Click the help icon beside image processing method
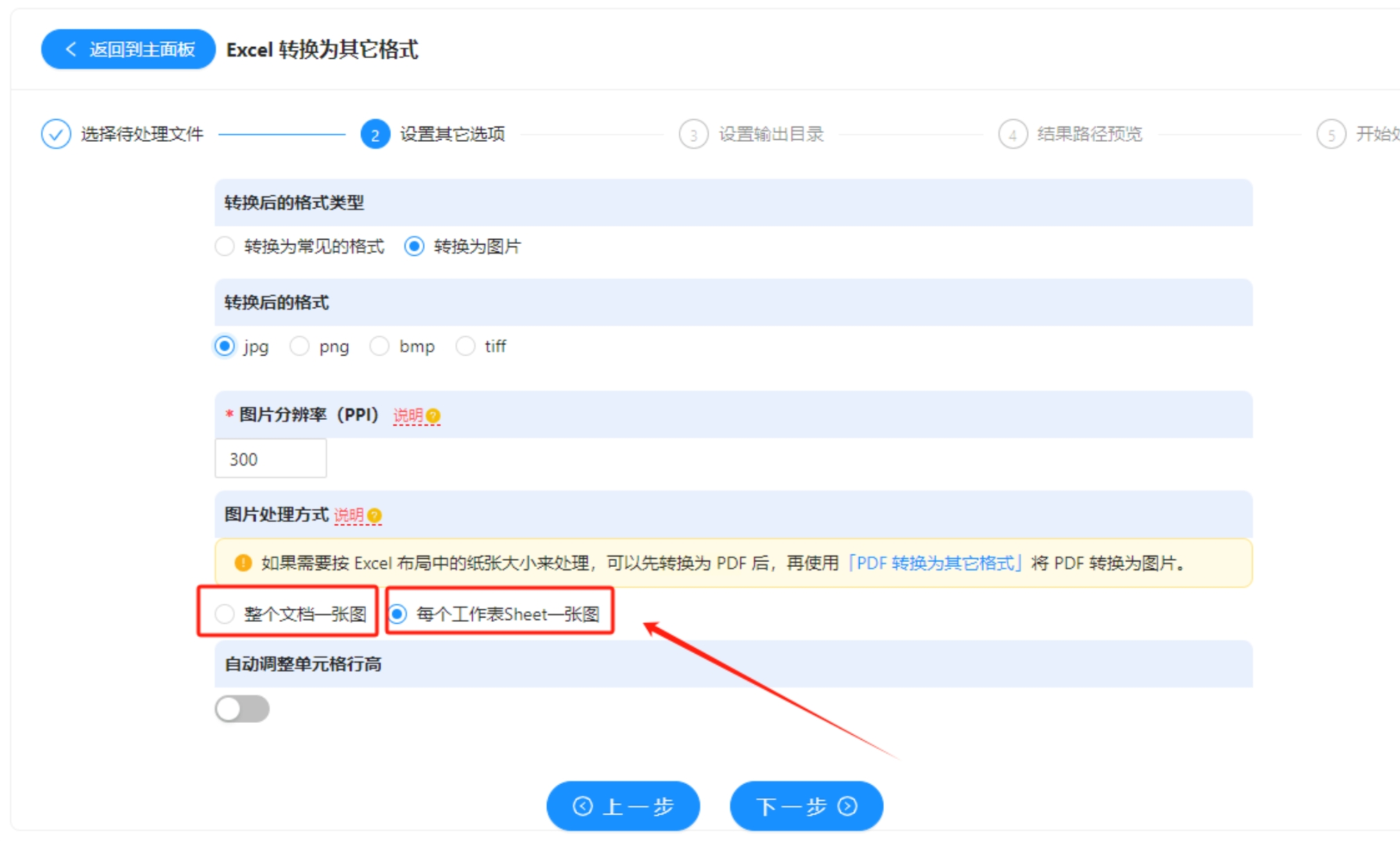Viewport: 1400px width, 841px height. point(374,516)
